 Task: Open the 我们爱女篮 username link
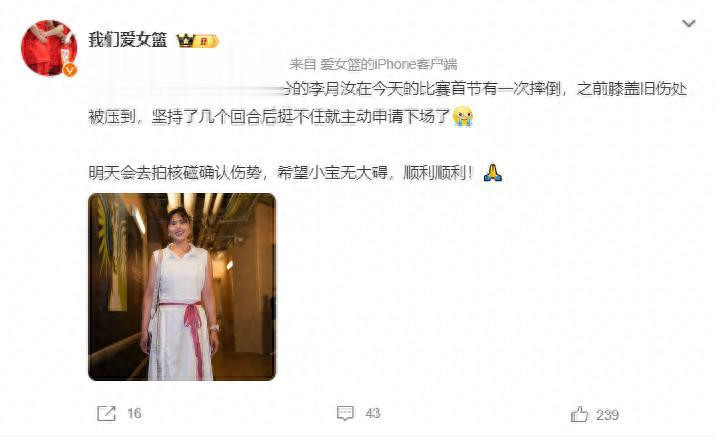click(127, 40)
